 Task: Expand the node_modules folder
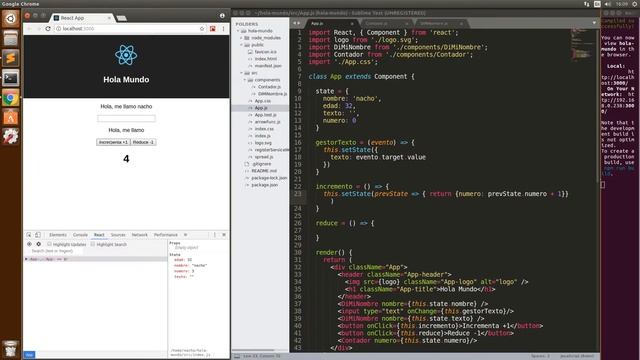tap(241, 38)
